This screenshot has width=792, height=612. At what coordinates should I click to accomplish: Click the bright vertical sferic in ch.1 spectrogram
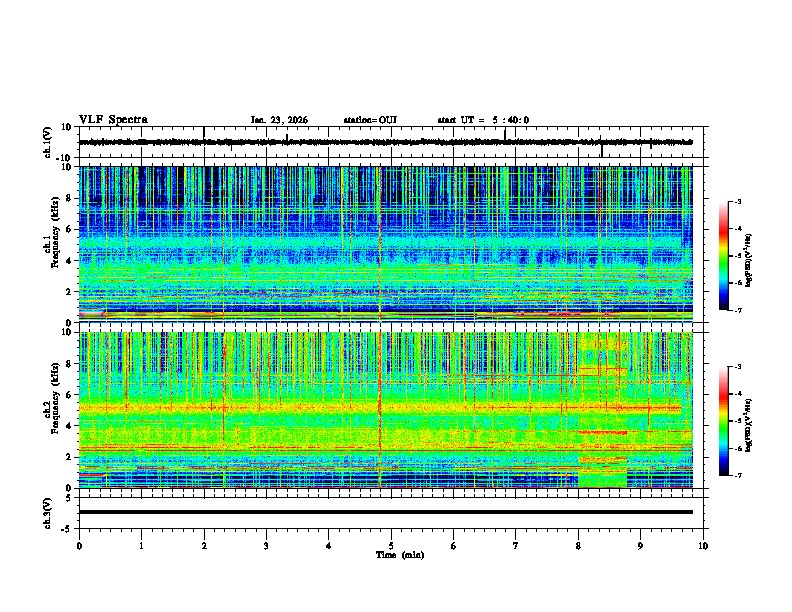point(379,244)
